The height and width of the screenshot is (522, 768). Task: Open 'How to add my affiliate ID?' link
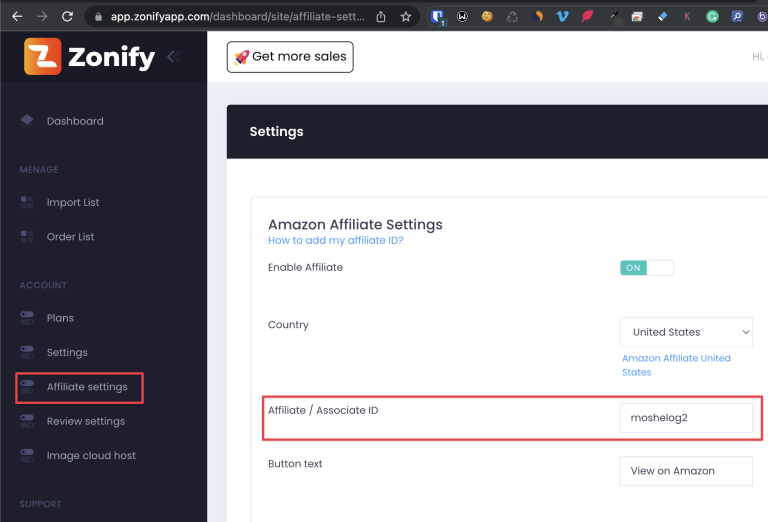coord(336,240)
